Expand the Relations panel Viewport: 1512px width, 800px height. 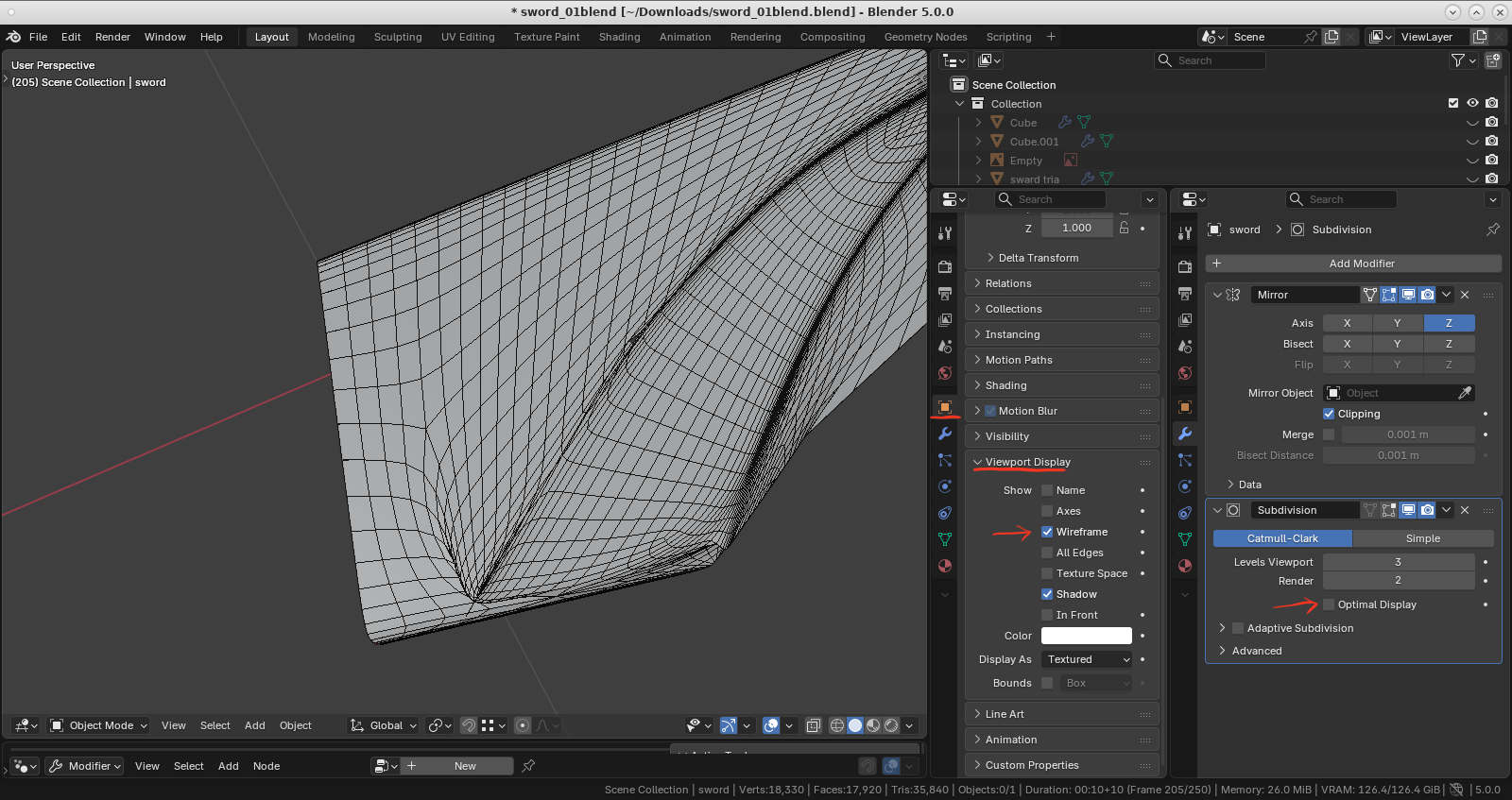tap(1062, 283)
